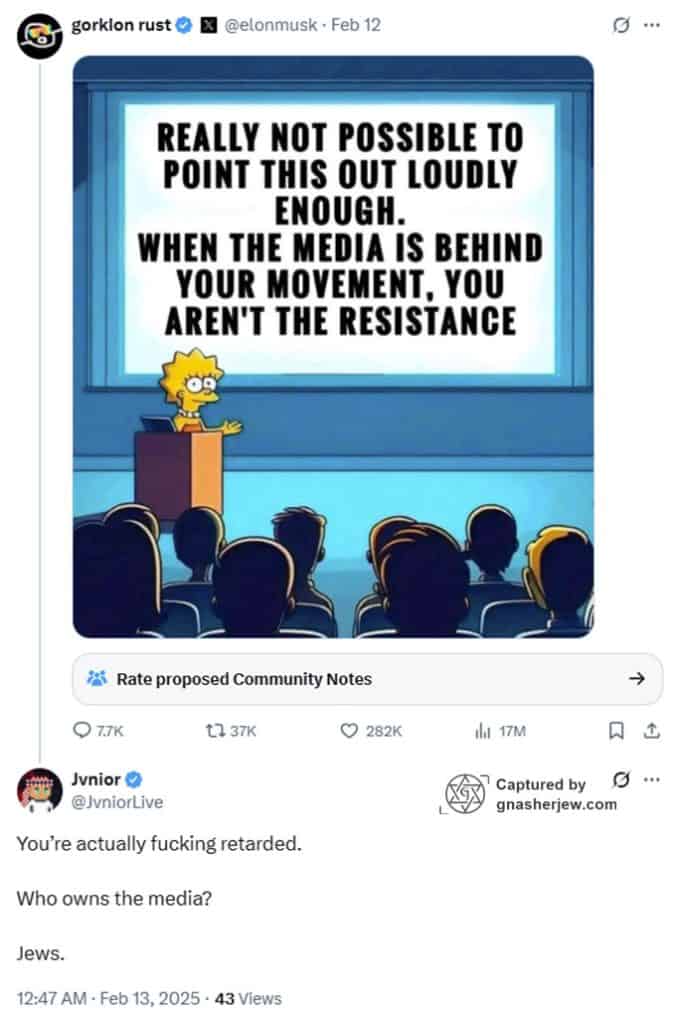Click the @JvniorLive handle
Viewport: 676px width, 1024px height.
(117, 802)
